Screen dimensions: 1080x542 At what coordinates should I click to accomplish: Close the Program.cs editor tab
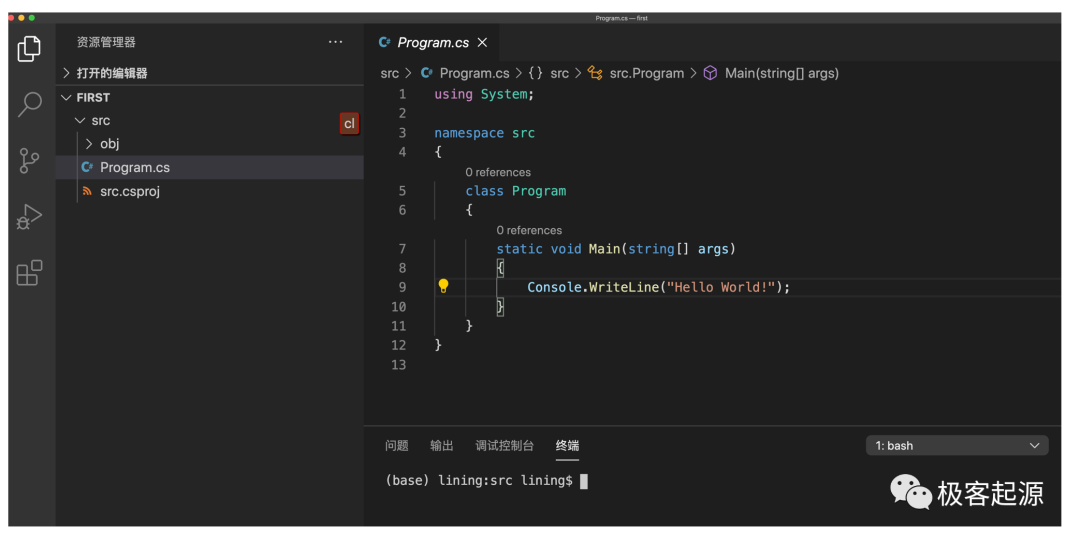(x=482, y=43)
